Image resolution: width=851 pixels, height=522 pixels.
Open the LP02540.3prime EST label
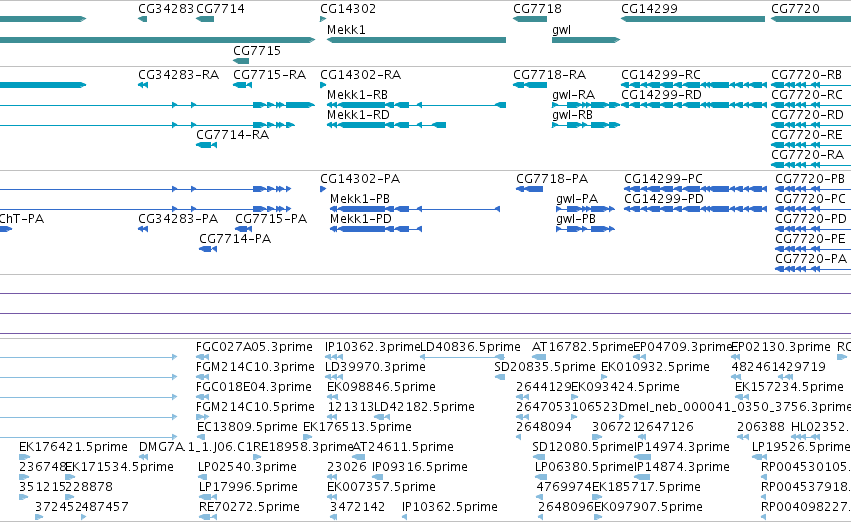(247, 467)
